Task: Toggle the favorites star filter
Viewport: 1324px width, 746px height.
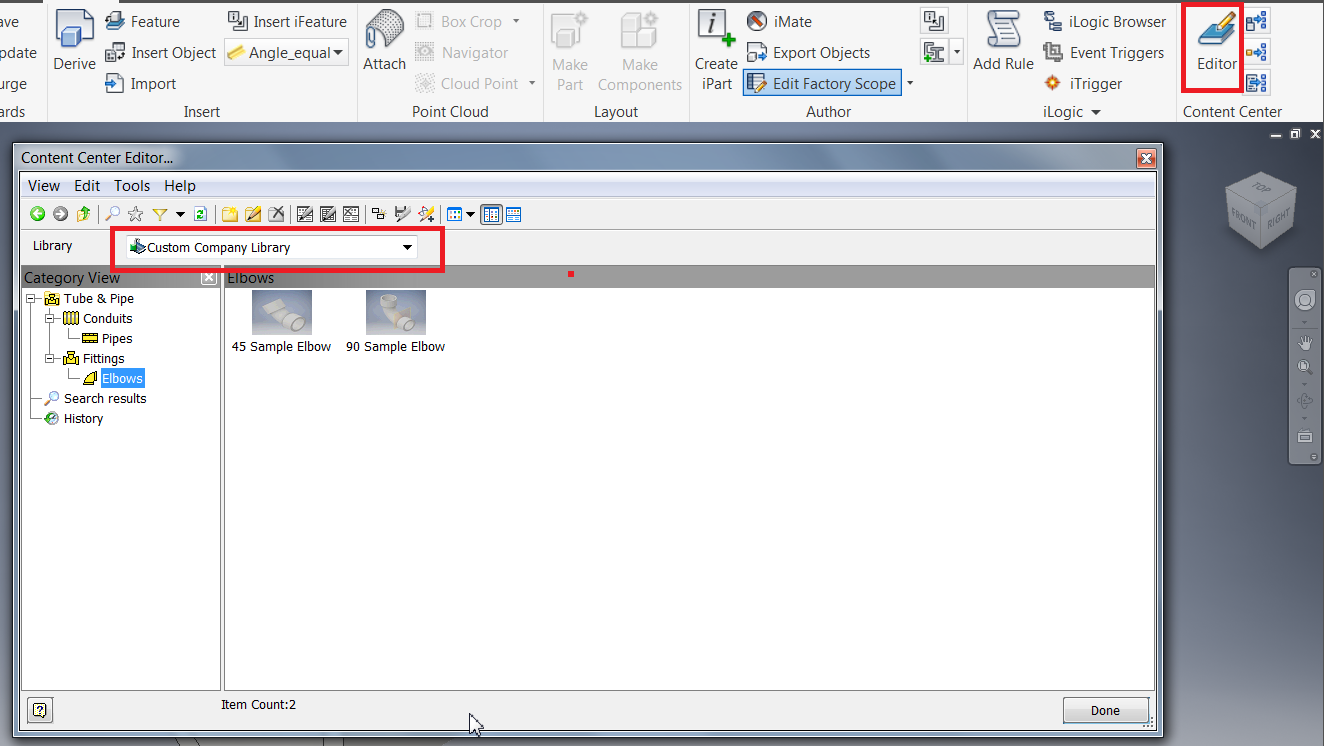Action: click(x=134, y=213)
